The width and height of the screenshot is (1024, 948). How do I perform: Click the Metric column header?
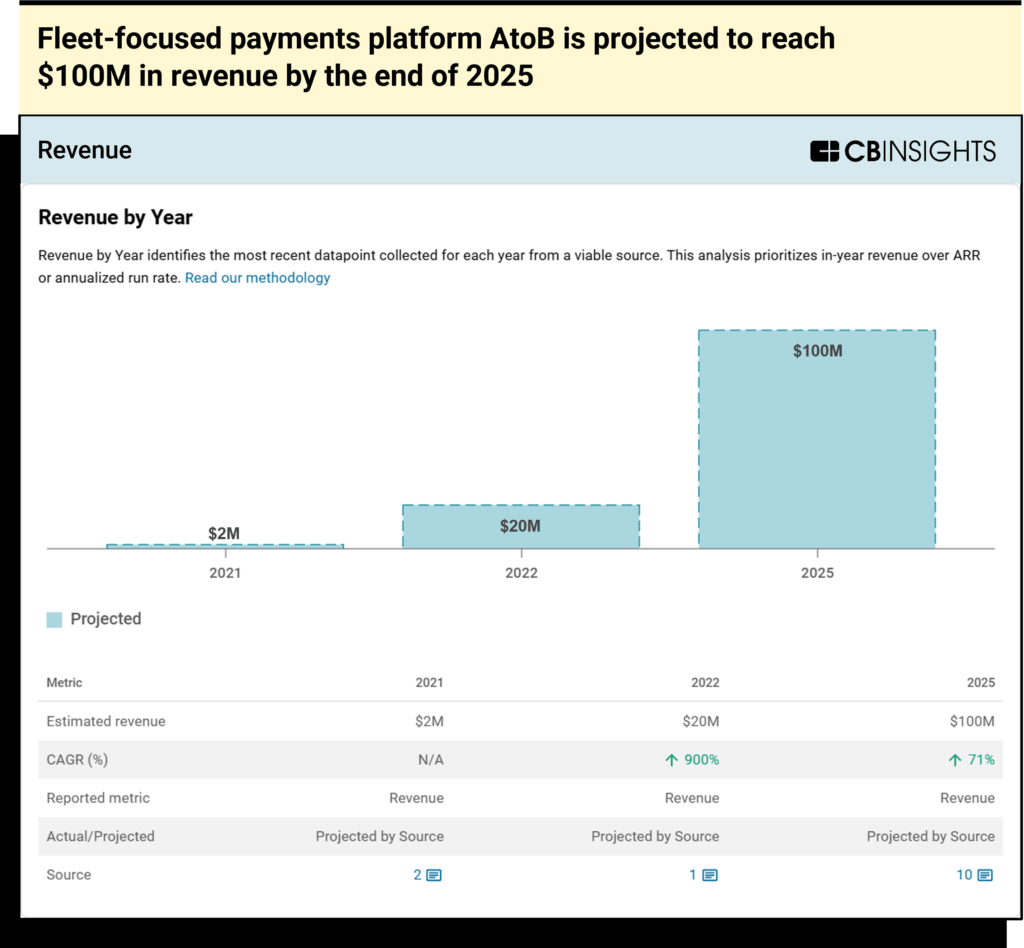(64, 683)
